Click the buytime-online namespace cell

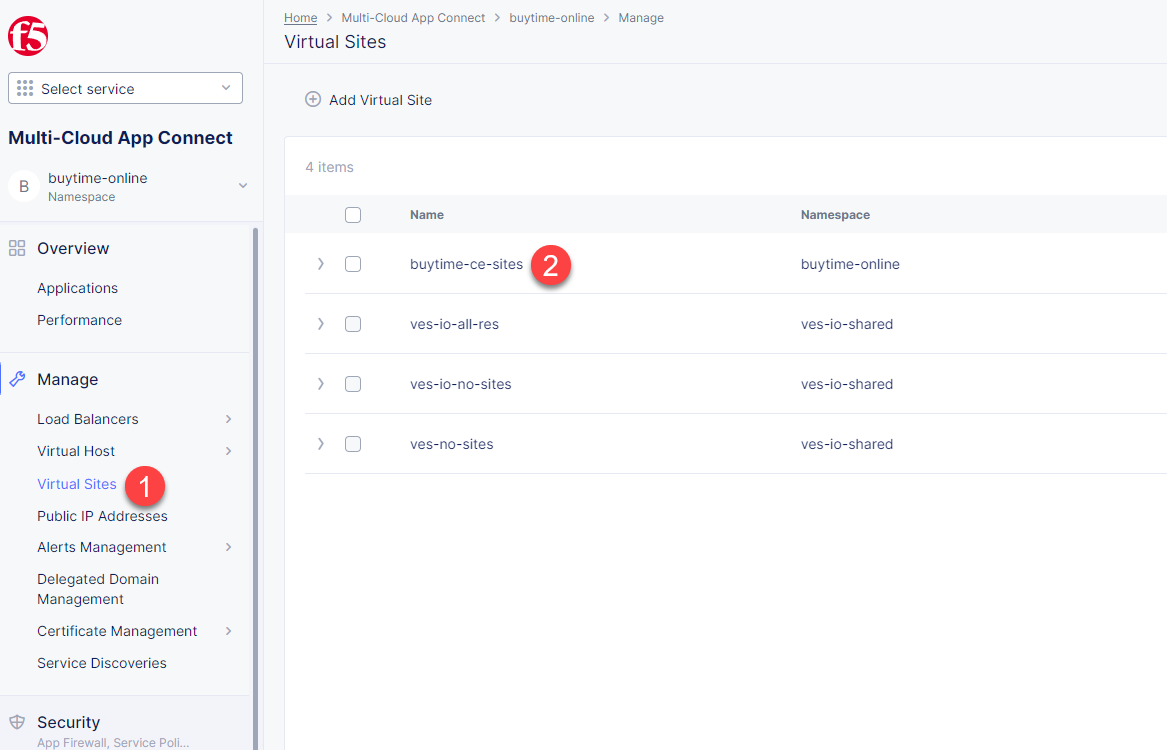[850, 264]
